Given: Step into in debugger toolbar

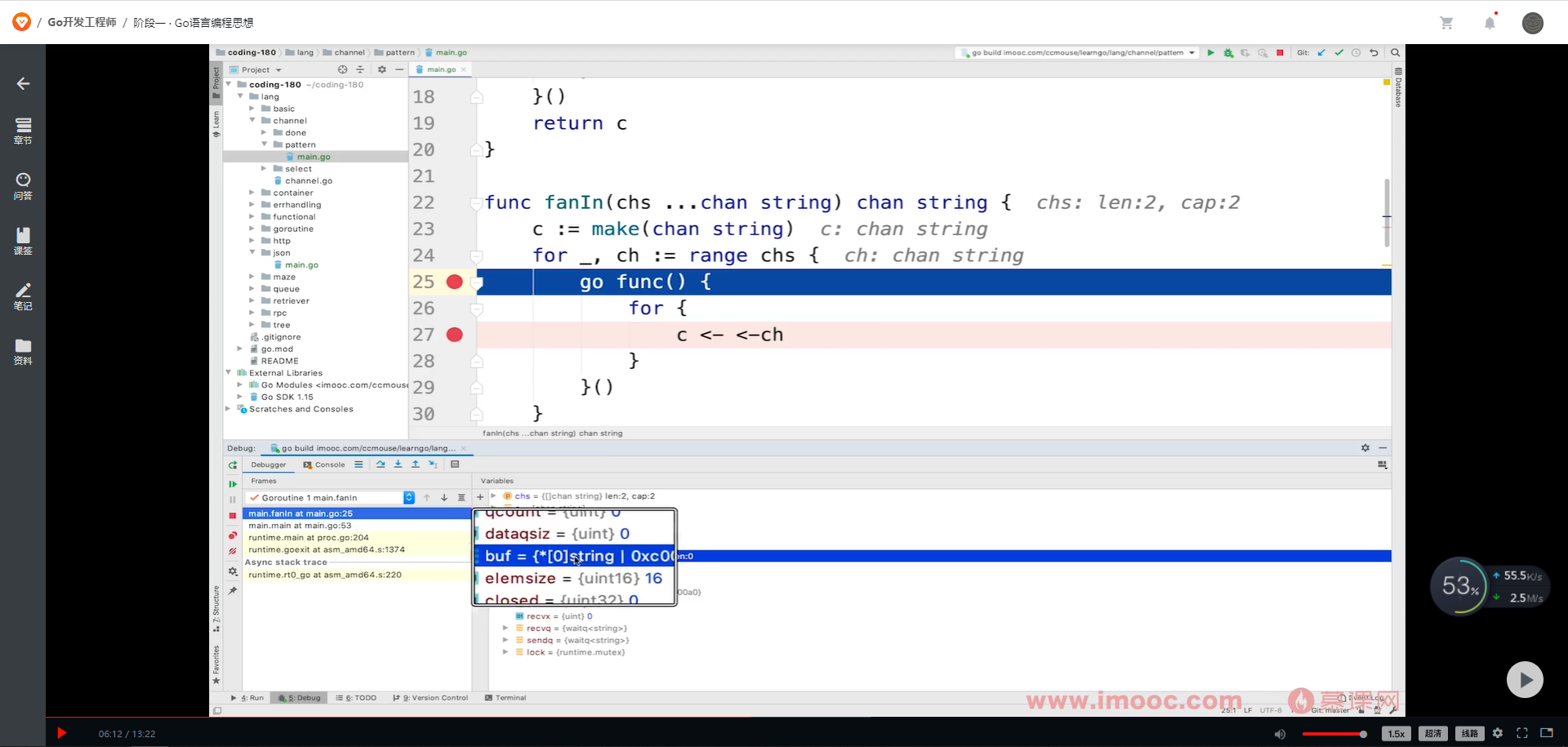Looking at the screenshot, I should coord(398,465).
